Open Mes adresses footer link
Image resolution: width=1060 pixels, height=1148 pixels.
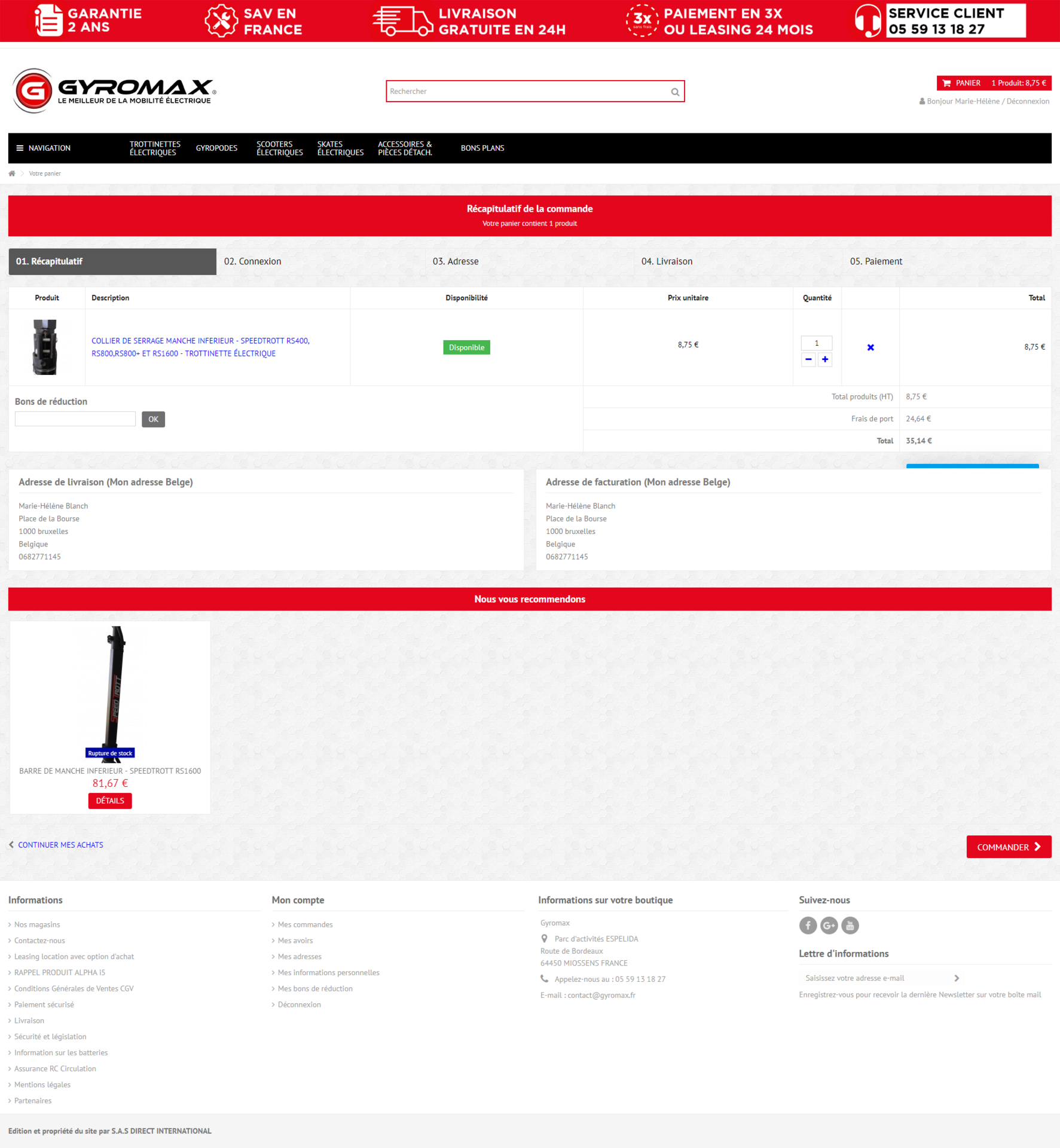click(300, 957)
